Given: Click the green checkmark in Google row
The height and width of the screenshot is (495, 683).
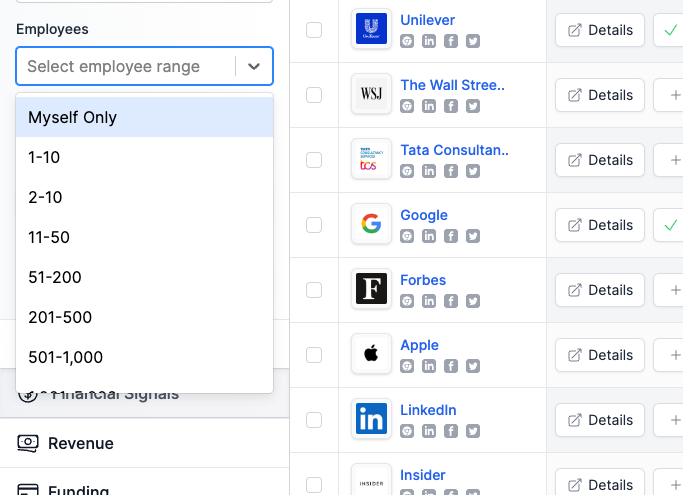Looking at the screenshot, I should [x=670, y=225].
